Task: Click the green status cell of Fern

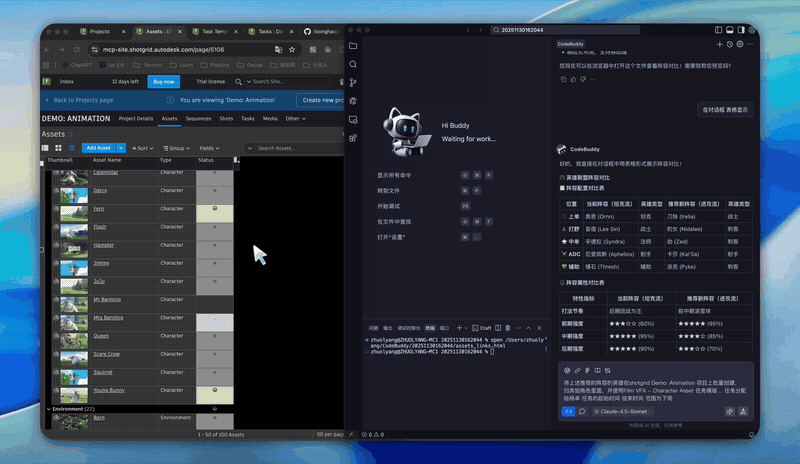Action: (x=215, y=213)
